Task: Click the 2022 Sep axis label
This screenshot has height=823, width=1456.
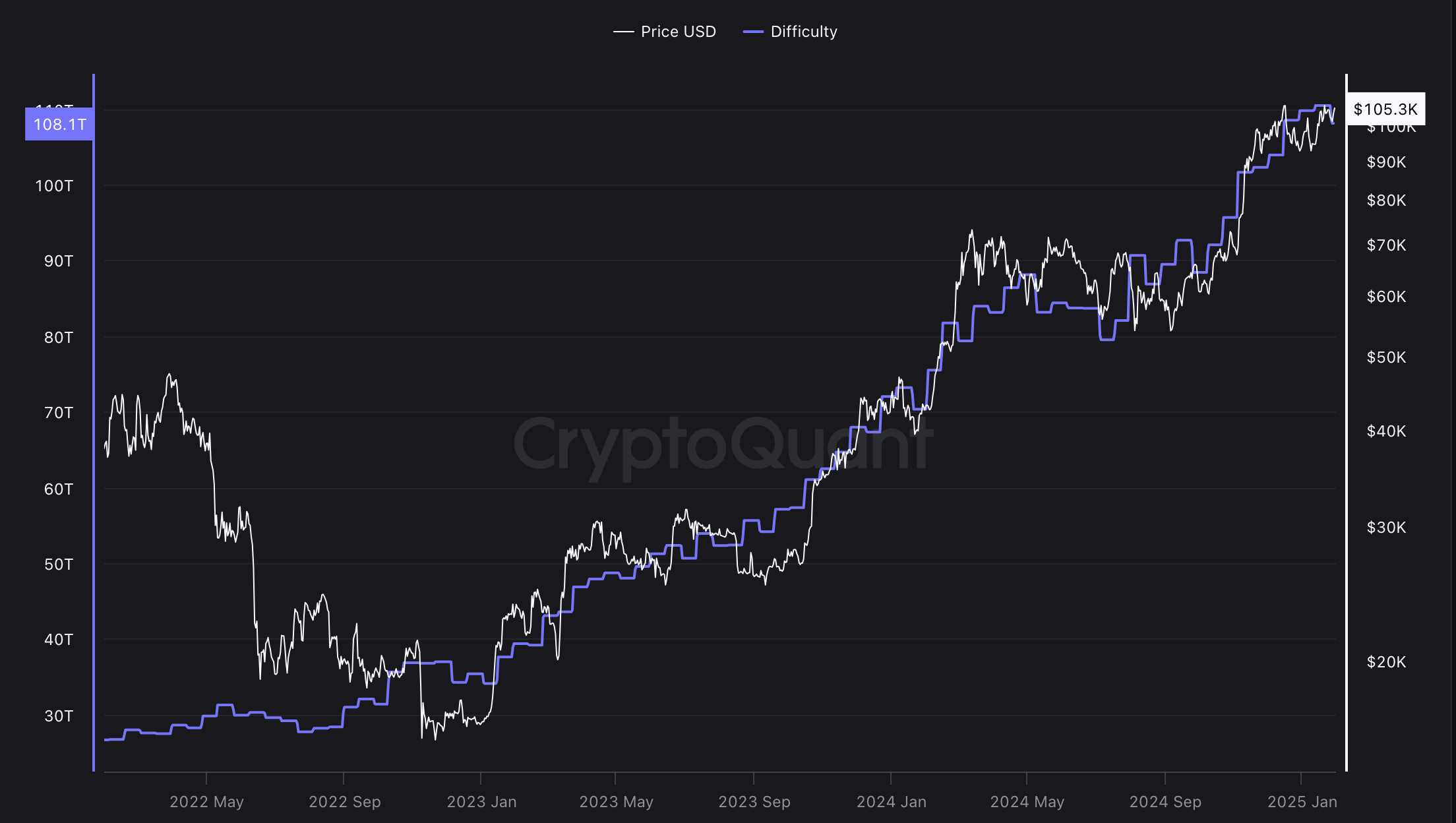Action: click(x=344, y=802)
